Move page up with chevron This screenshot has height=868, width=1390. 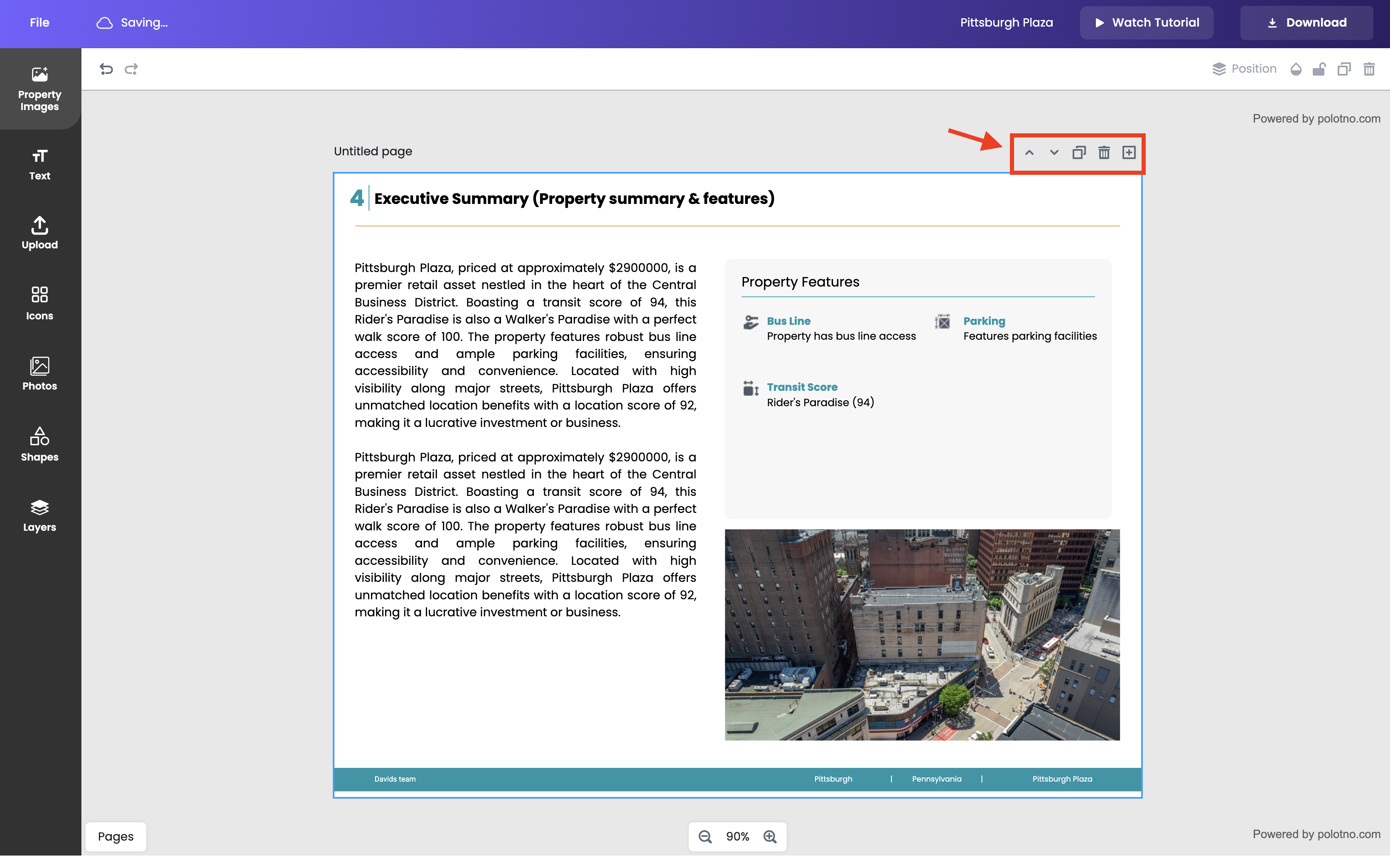(1029, 153)
